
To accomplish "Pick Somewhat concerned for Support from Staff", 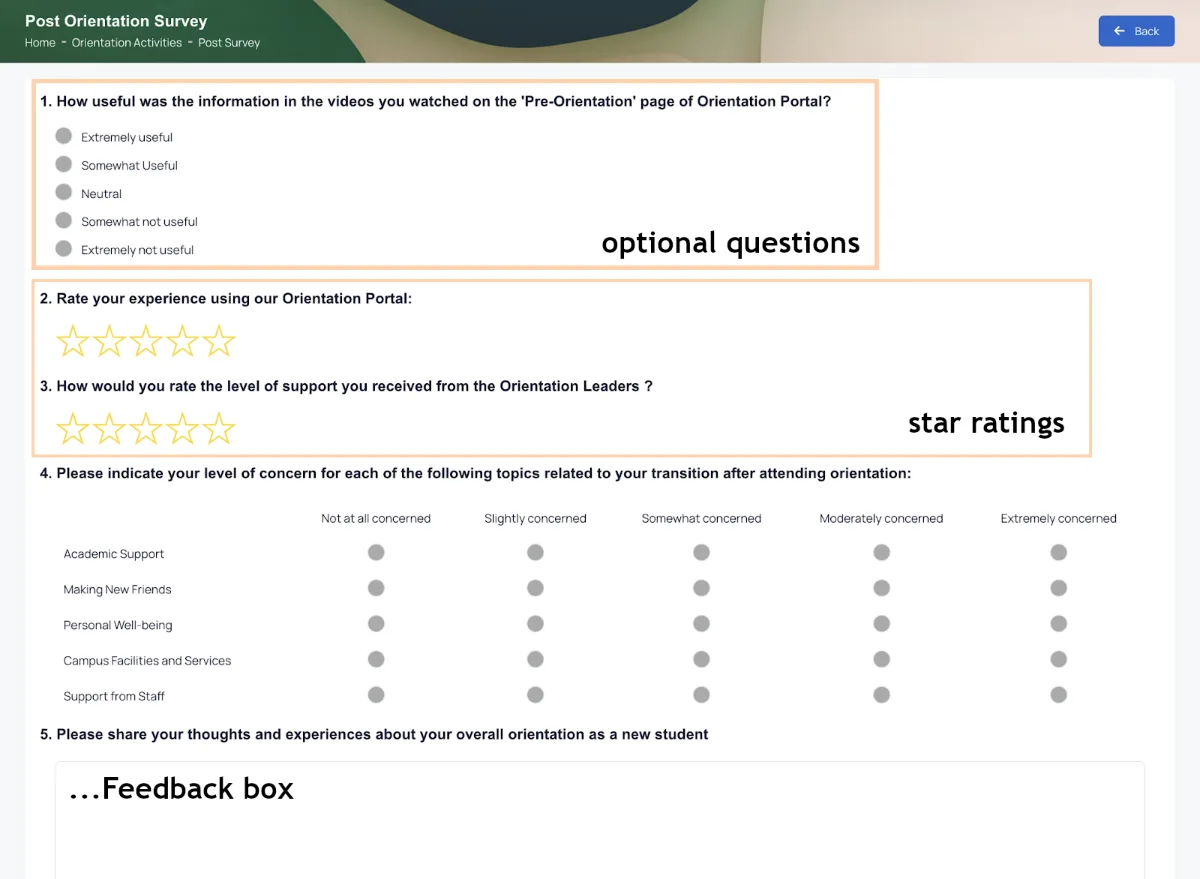I will click(702, 694).
